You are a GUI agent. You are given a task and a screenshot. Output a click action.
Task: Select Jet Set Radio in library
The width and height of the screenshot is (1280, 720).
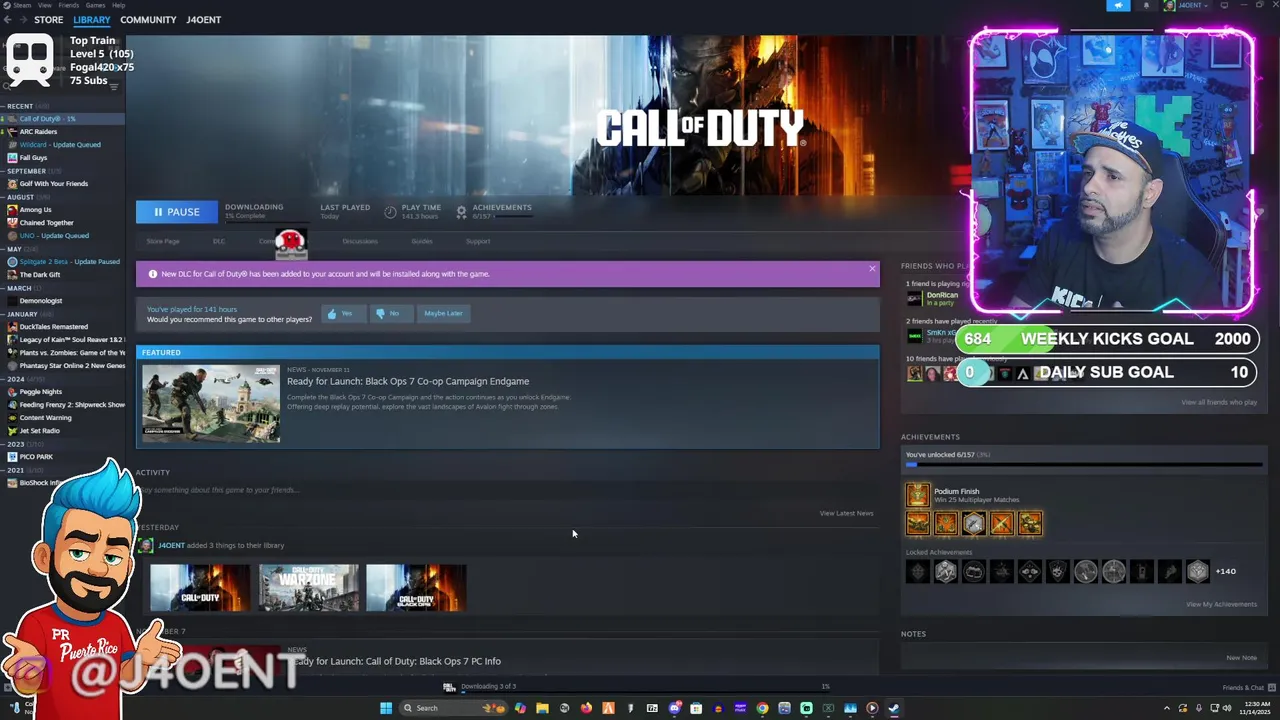tap(63, 431)
